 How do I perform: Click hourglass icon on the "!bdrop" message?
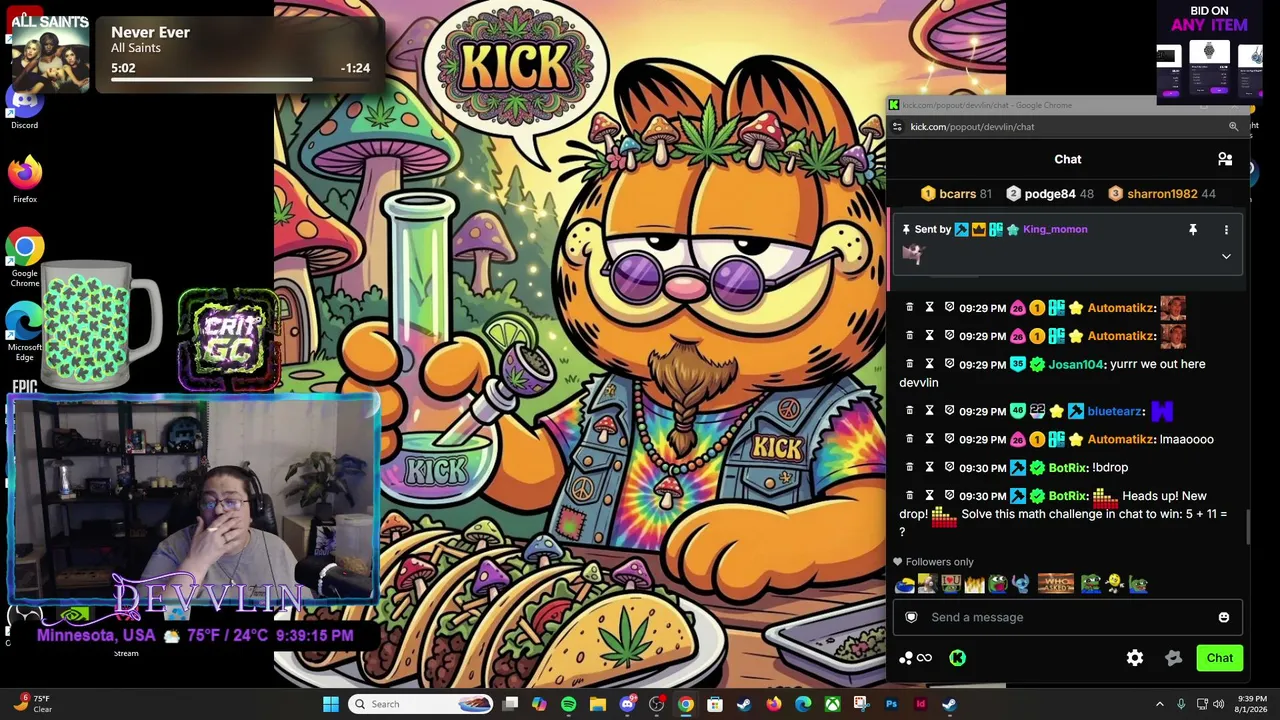coord(929,467)
